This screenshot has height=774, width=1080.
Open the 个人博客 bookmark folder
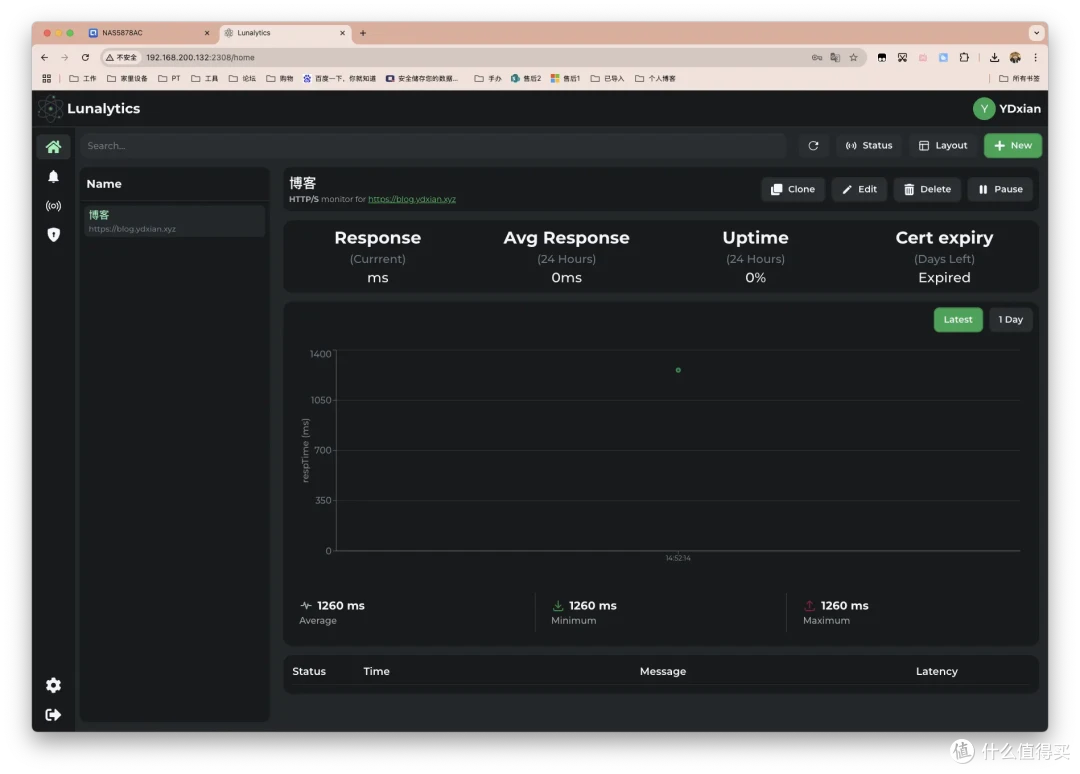(655, 79)
